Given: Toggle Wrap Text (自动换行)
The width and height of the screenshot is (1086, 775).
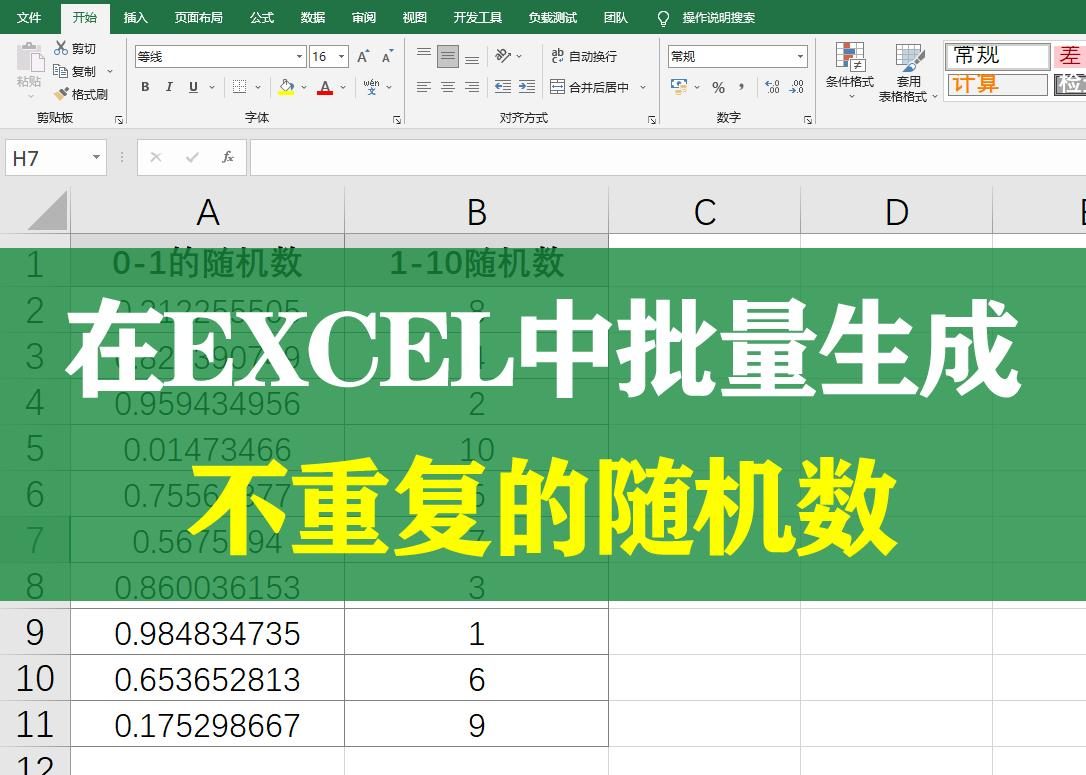Looking at the screenshot, I should [x=584, y=56].
